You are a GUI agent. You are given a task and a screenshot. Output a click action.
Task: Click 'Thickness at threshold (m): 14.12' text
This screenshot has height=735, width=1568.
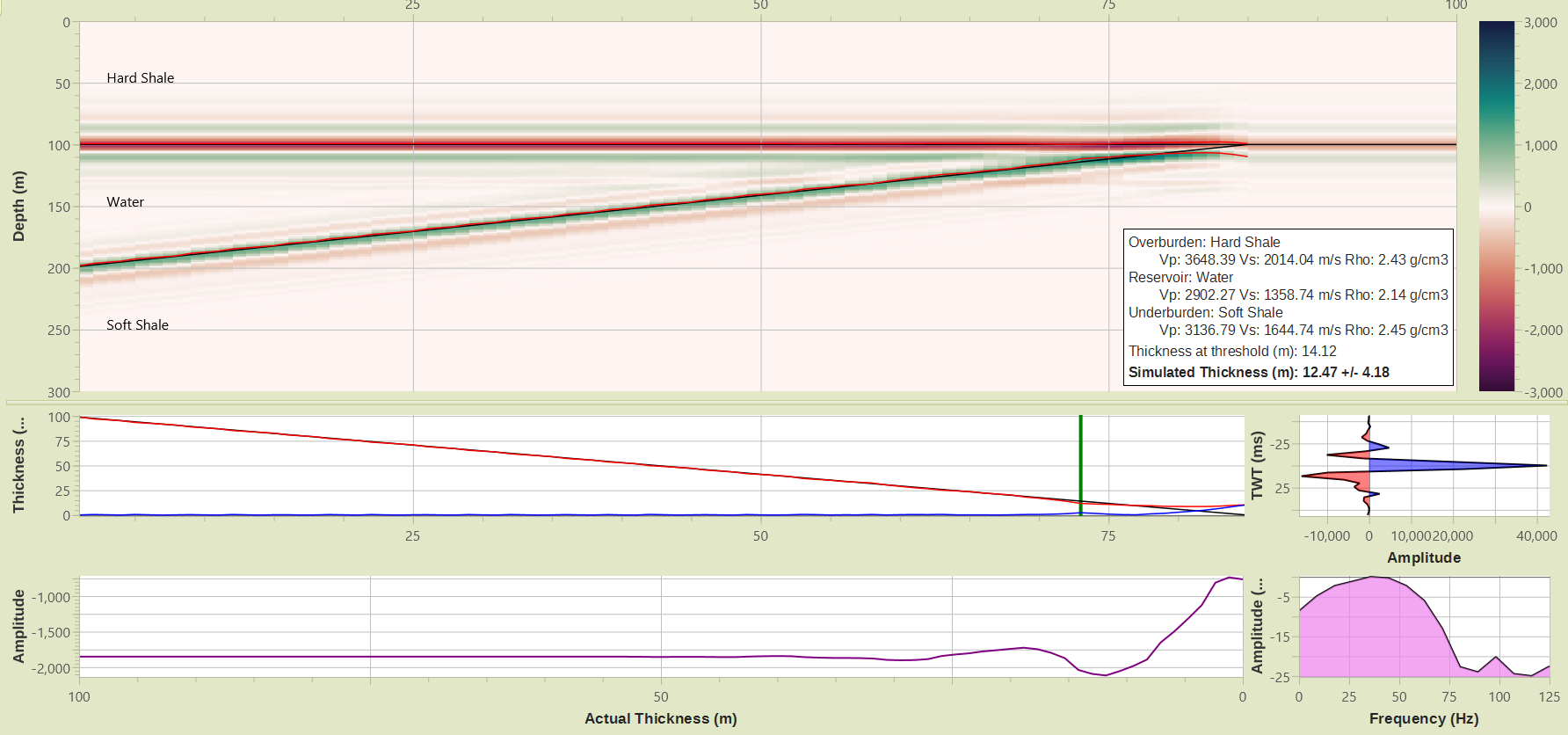1232,351
